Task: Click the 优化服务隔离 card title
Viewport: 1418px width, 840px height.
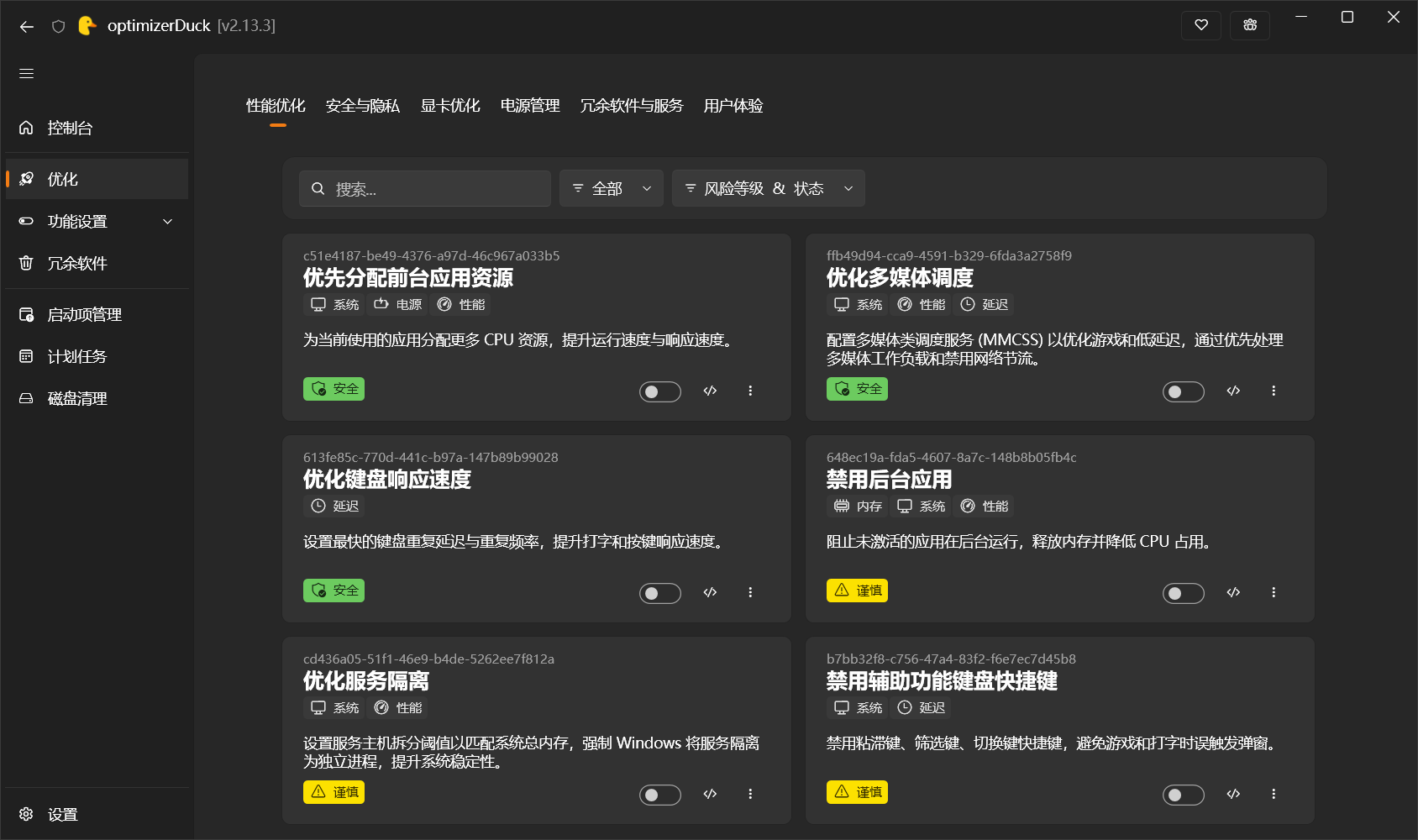Action: tap(366, 681)
